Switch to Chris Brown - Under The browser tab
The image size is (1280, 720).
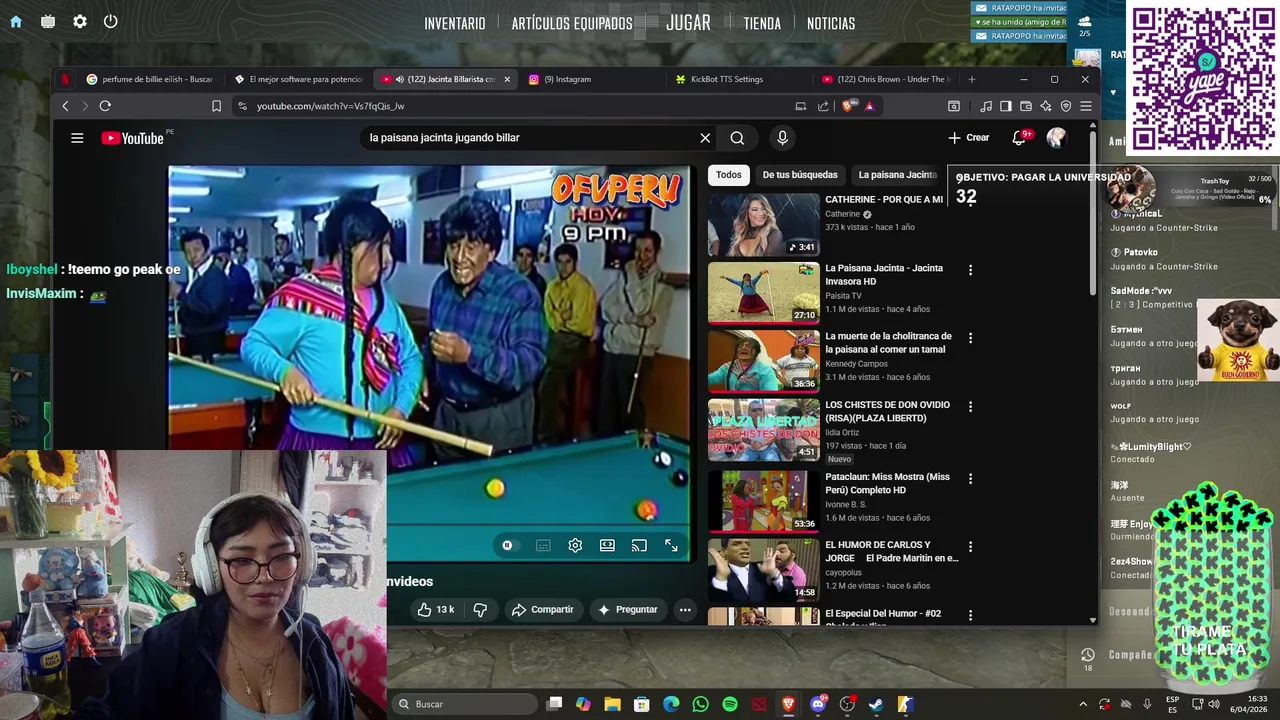885,79
